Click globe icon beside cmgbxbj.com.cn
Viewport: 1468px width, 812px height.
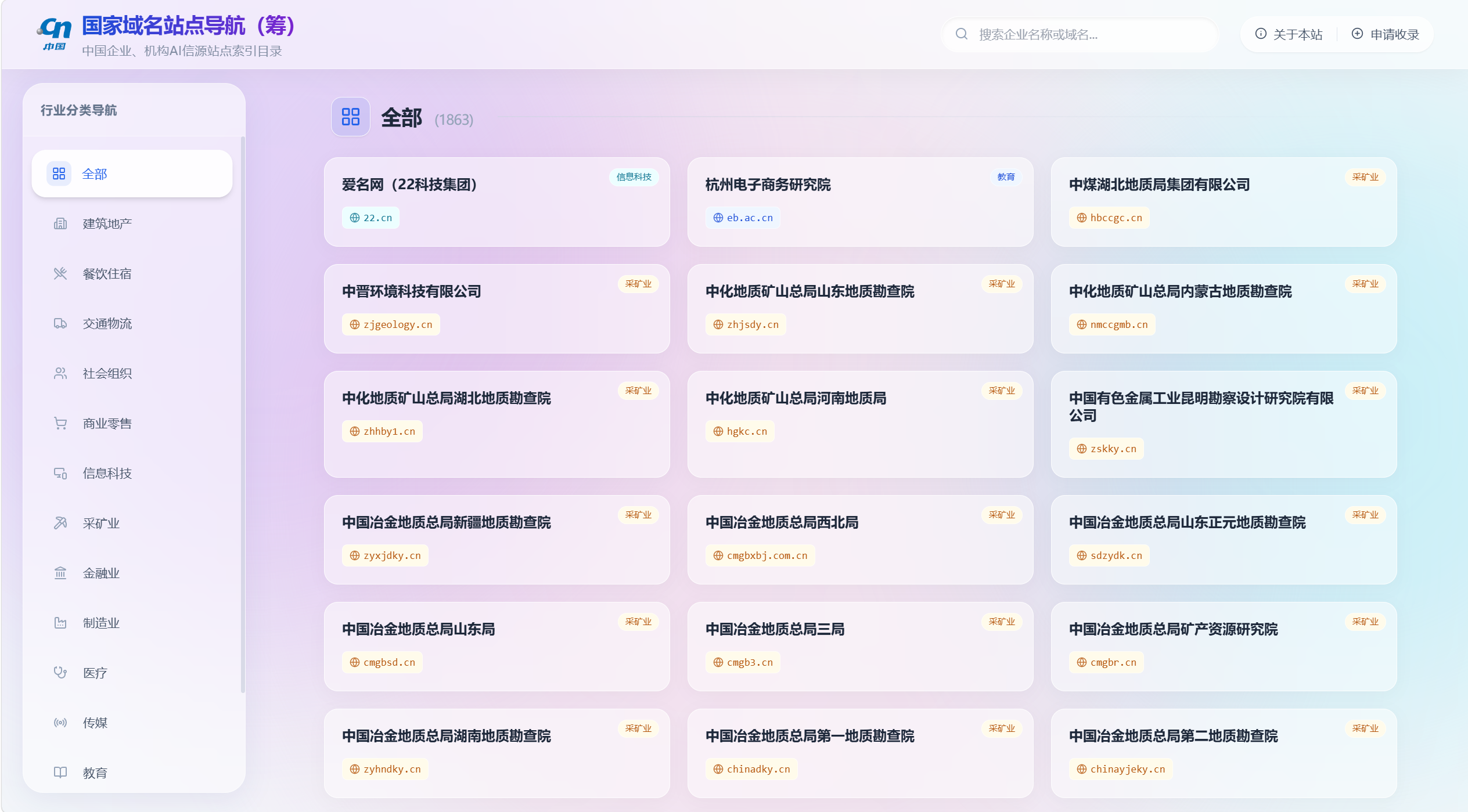point(718,555)
